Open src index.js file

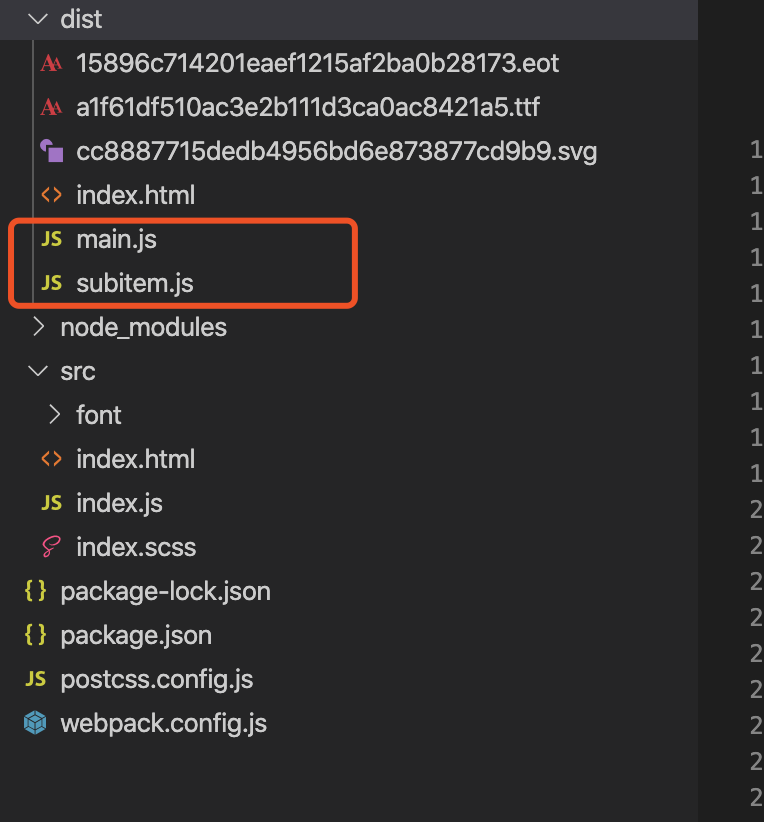tap(119, 504)
